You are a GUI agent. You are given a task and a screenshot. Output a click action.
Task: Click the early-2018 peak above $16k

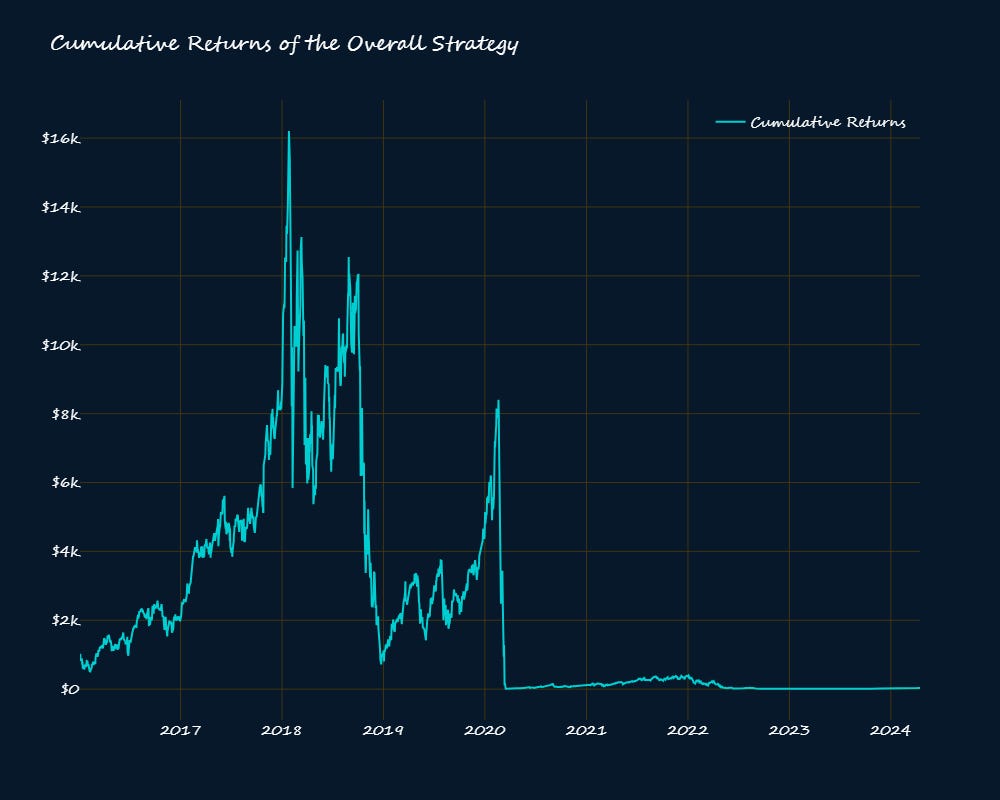[x=289, y=133]
